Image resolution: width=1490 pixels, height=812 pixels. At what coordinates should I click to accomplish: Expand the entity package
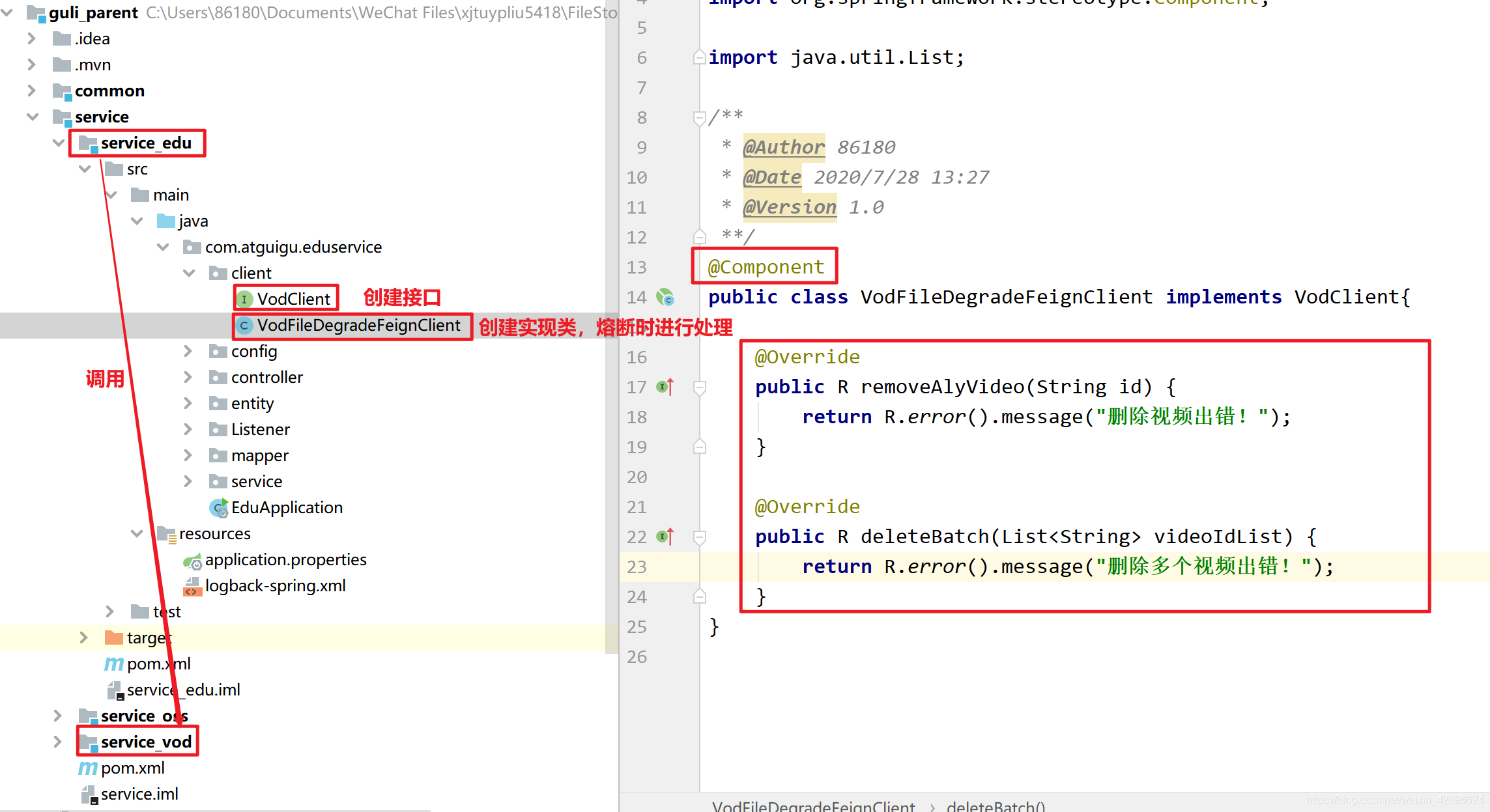pos(188,403)
